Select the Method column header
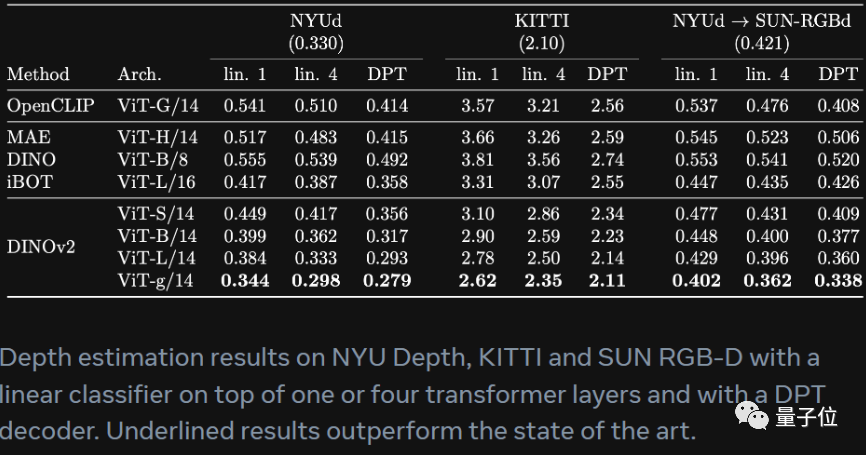 click(x=38, y=74)
